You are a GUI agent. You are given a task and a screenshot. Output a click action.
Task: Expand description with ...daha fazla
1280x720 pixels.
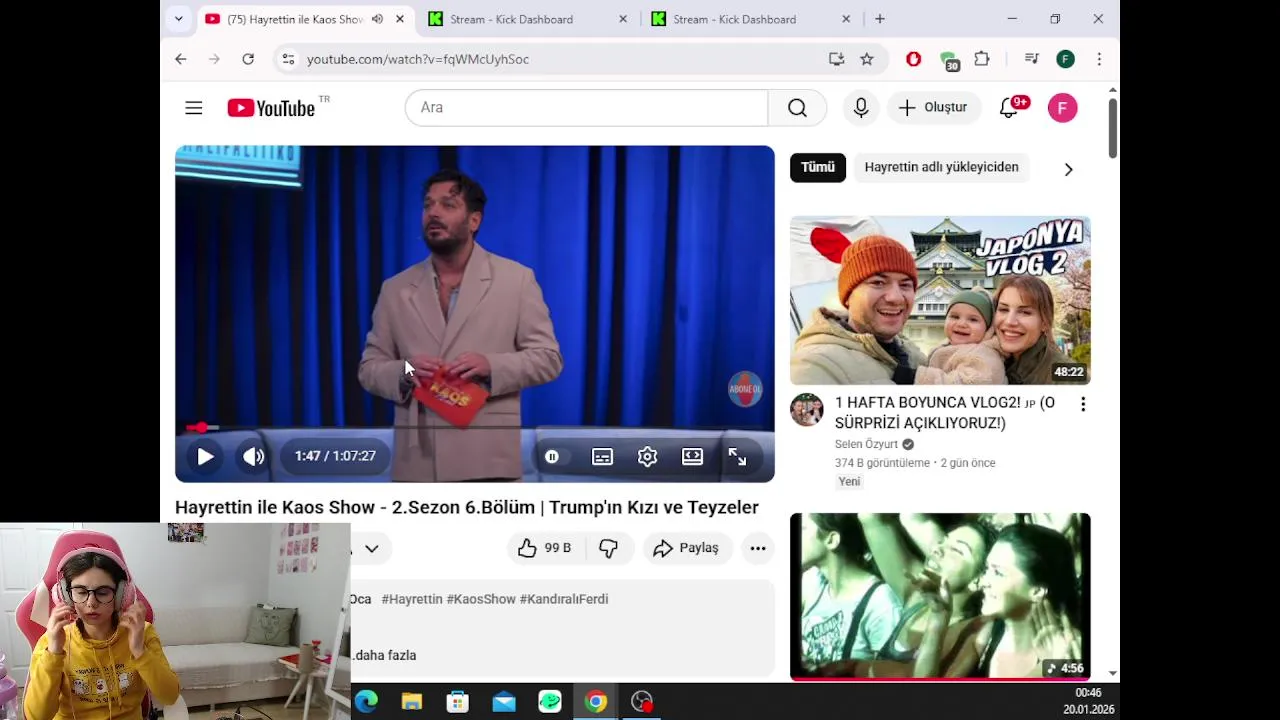(x=384, y=655)
